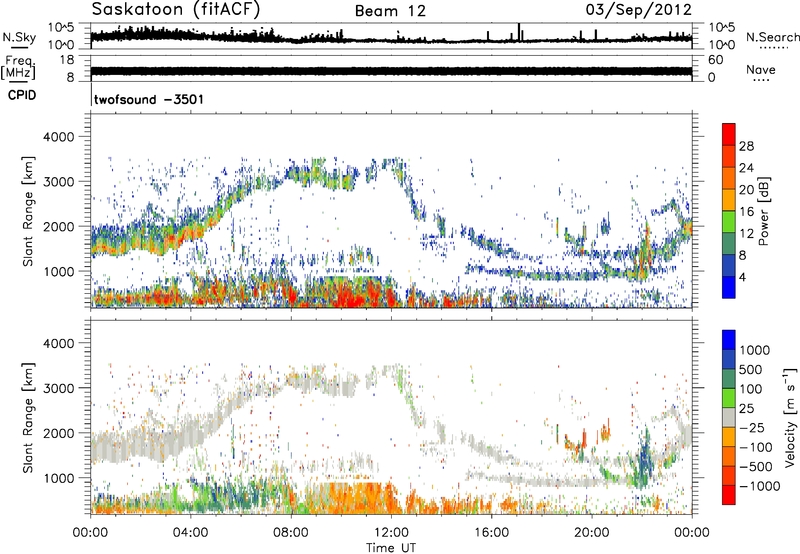This screenshot has width=800, height=554.
Task: Click the "20" Power colorbar label
Action: pyautogui.click(x=746, y=190)
